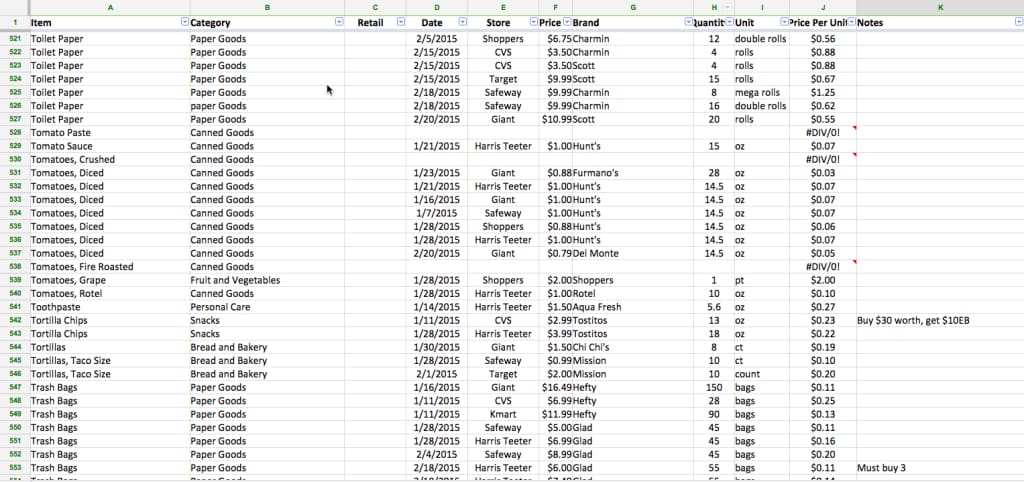Open the Store column filter dropdown
Screen dimensions: 1024x482
534,22
